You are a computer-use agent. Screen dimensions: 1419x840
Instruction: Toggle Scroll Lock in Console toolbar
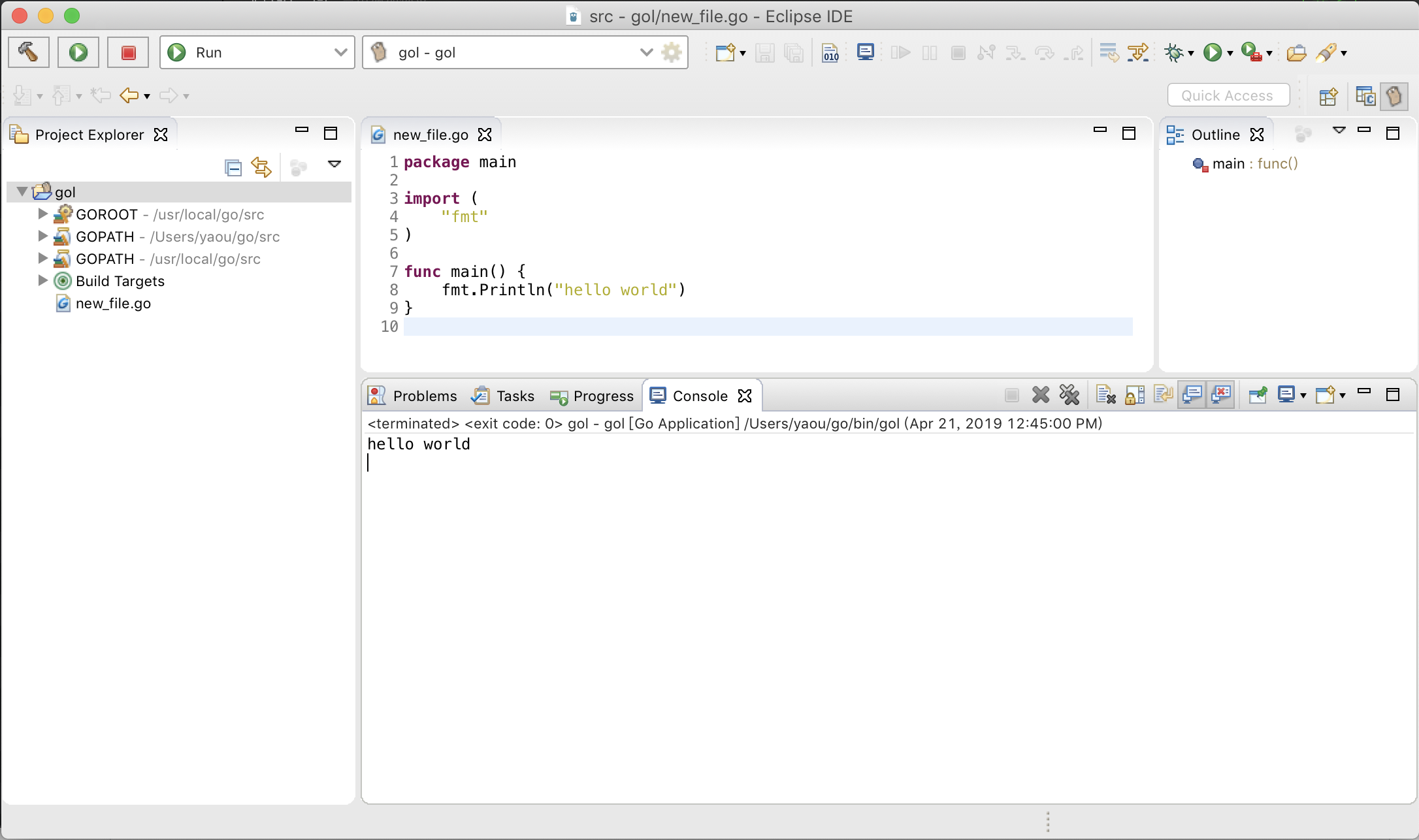[x=1134, y=395]
